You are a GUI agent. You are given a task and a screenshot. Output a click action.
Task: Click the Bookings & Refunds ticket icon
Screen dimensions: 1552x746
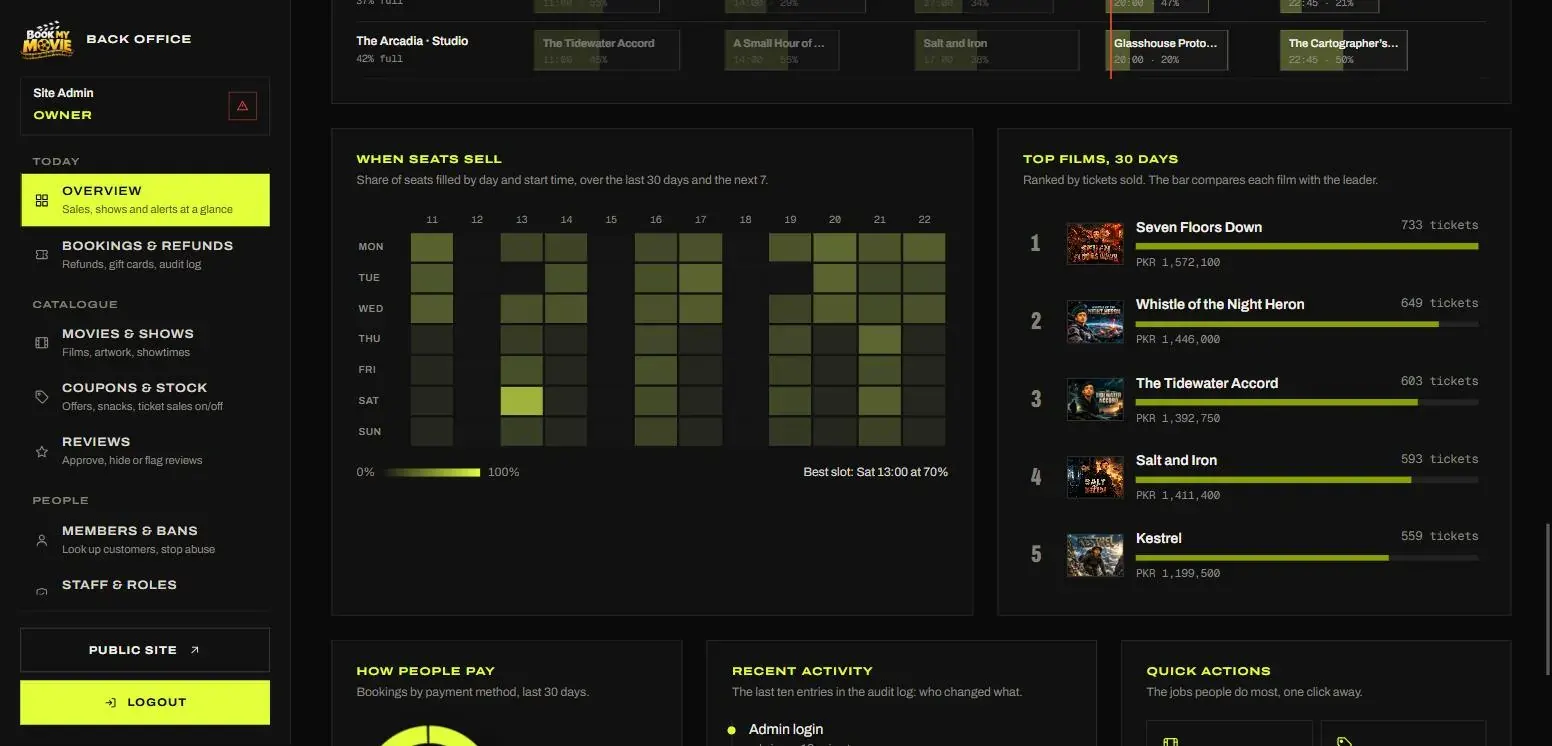point(42,255)
